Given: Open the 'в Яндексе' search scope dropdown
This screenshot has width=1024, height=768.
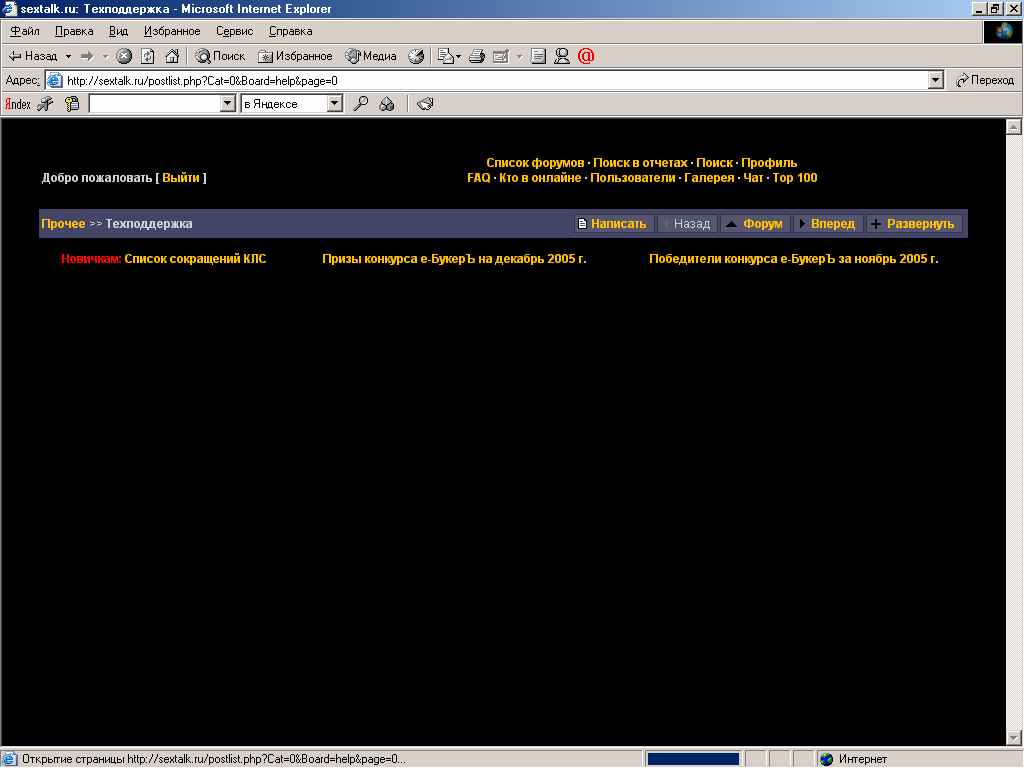Looking at the screenshot, I should pos(334,103).
